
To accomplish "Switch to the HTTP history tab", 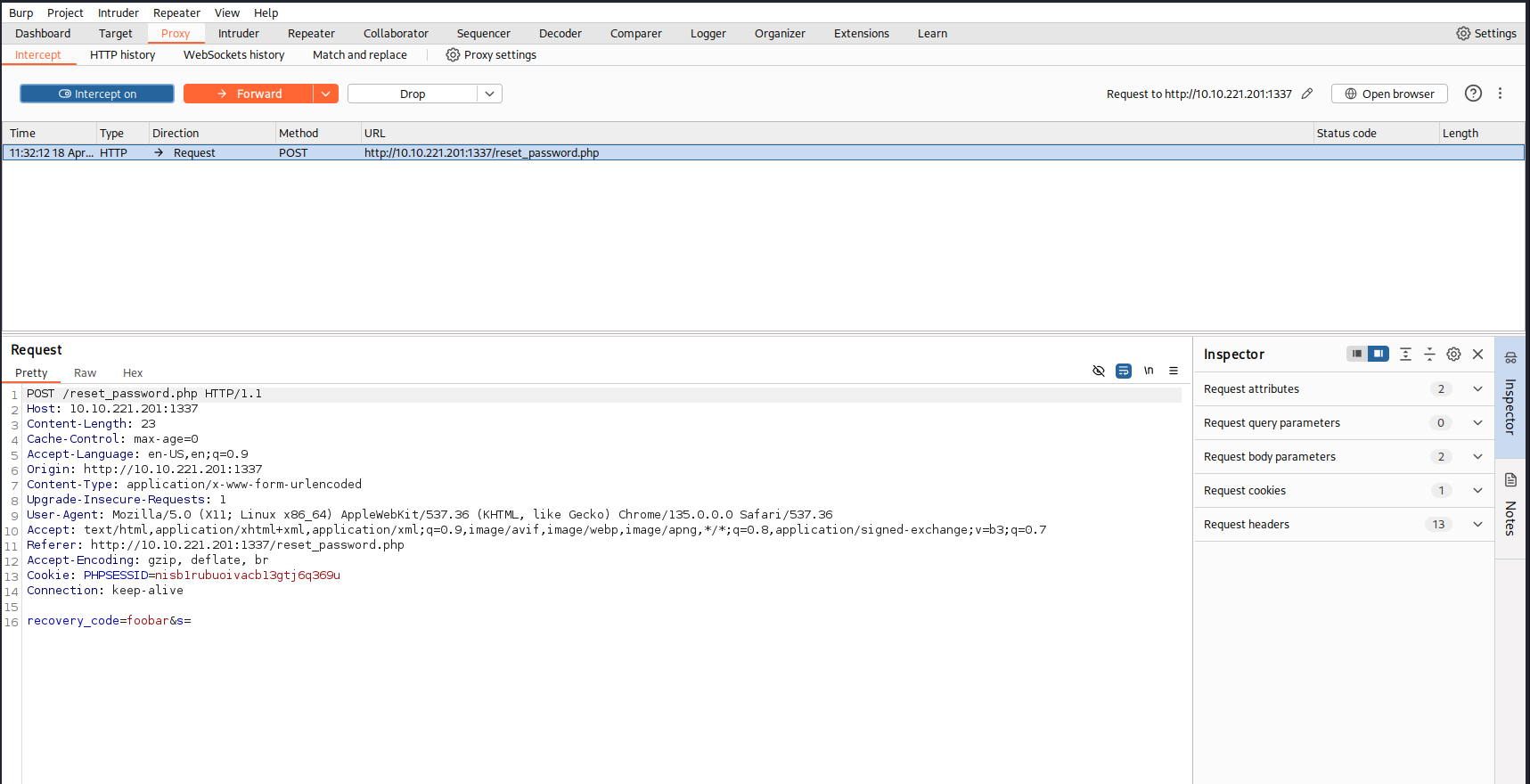I will click(x=123, y=54).
